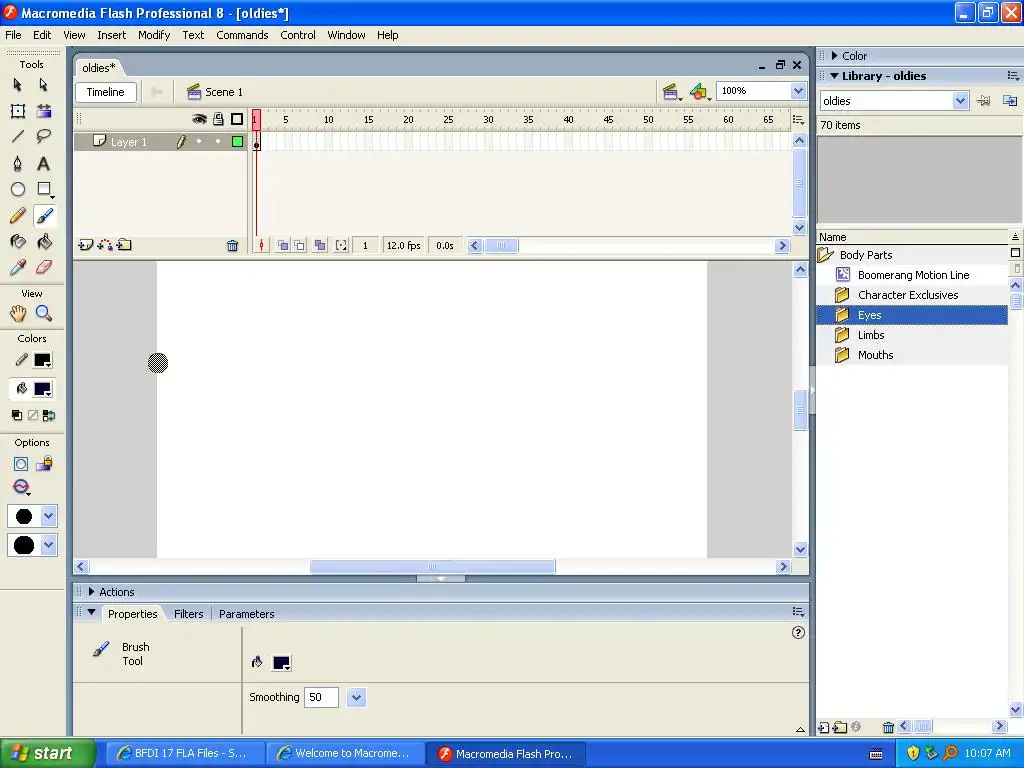
Task: Click the Insert Layer icon
Action: click(85, 246)
